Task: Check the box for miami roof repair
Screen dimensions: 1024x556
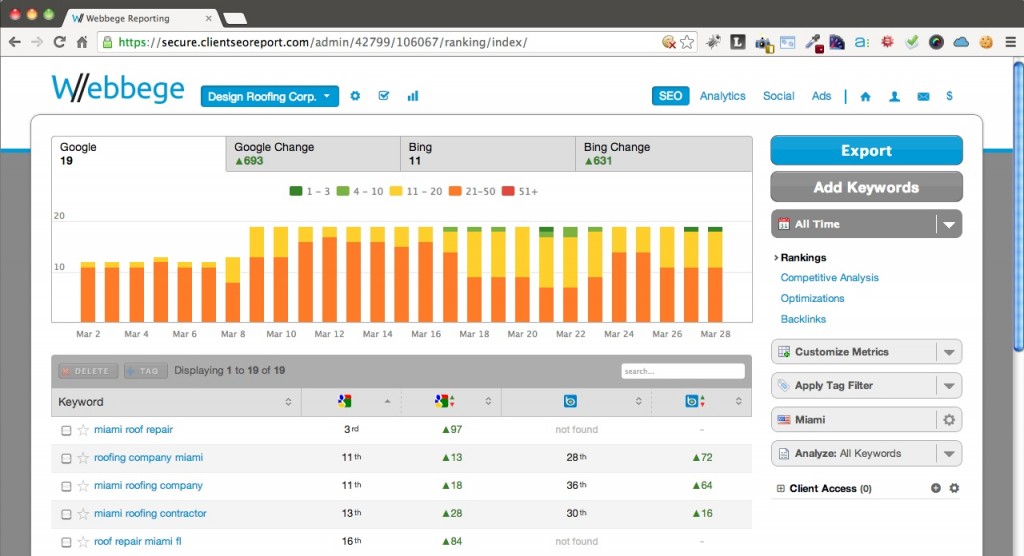Action: click(66, 431)
